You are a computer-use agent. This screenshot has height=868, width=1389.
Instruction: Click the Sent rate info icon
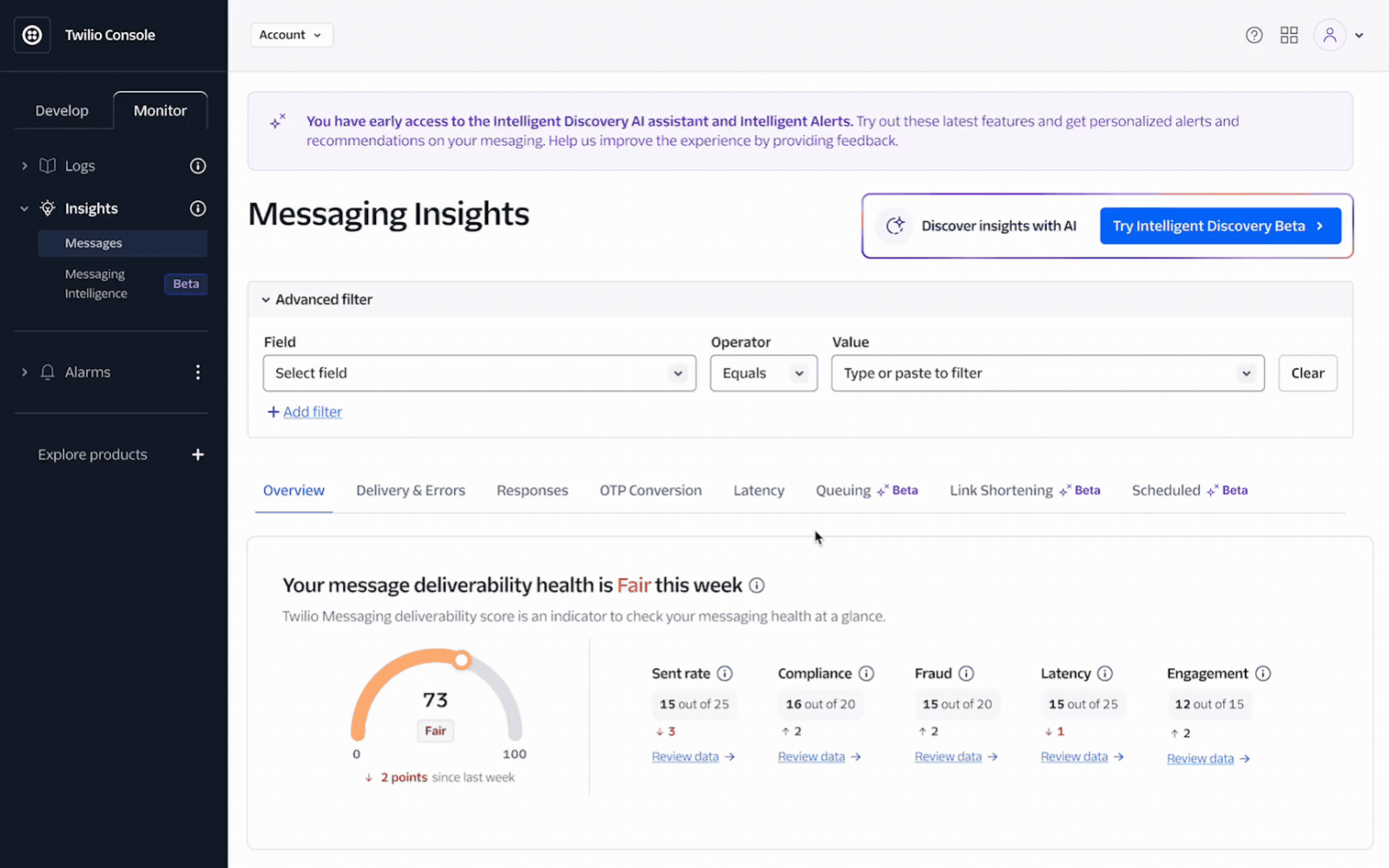coord(725,674)
